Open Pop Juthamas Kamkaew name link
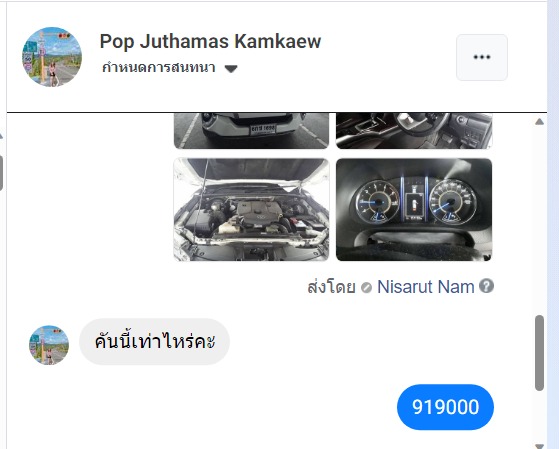The height and width of the screenshot is (449, 559). point(210,41)
